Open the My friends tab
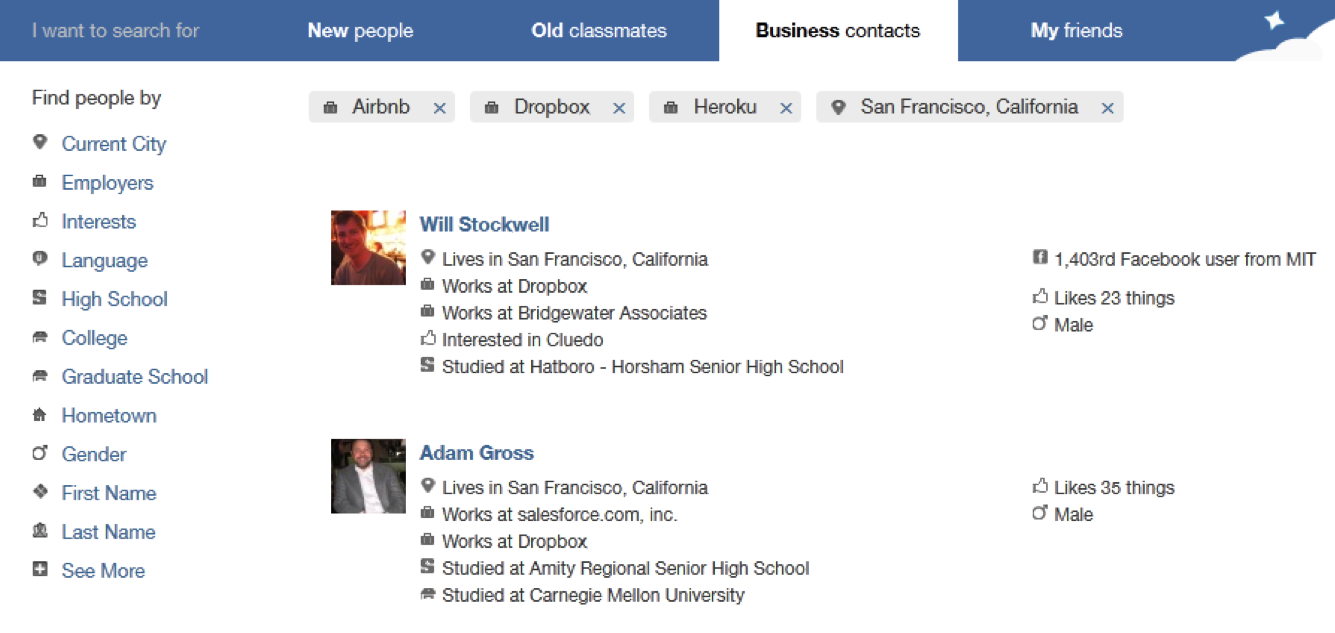The image size is (1335, 633). click(x=1076, y=31)
